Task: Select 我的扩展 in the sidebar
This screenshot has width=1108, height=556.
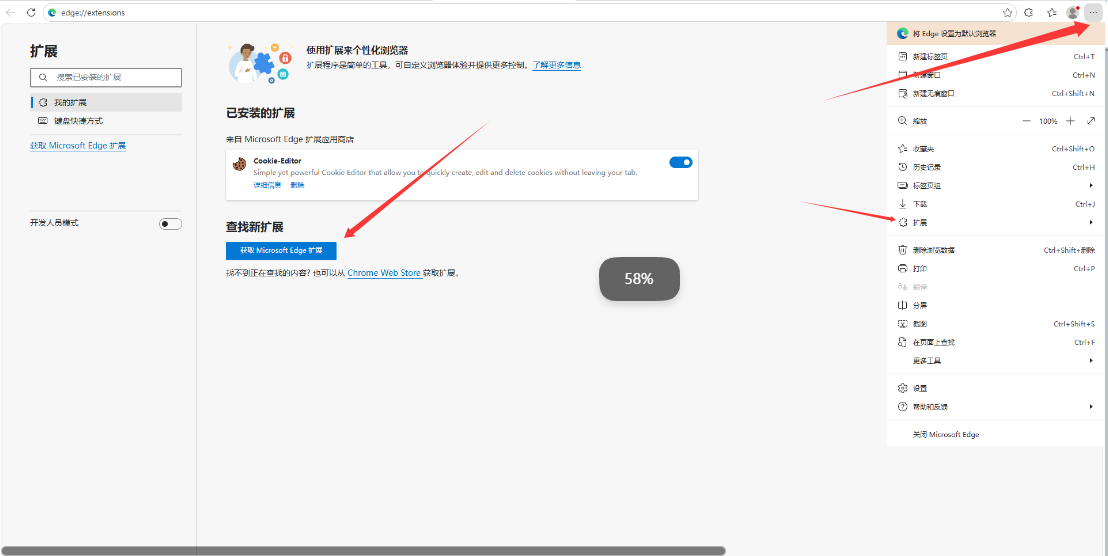Action: (x=106, y=102)
